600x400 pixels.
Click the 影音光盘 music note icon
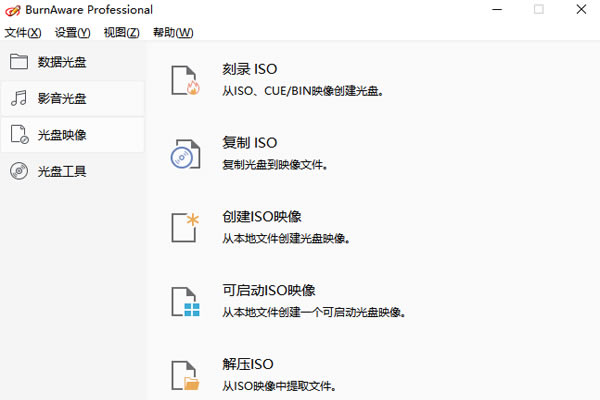click(x=19, y=98)
